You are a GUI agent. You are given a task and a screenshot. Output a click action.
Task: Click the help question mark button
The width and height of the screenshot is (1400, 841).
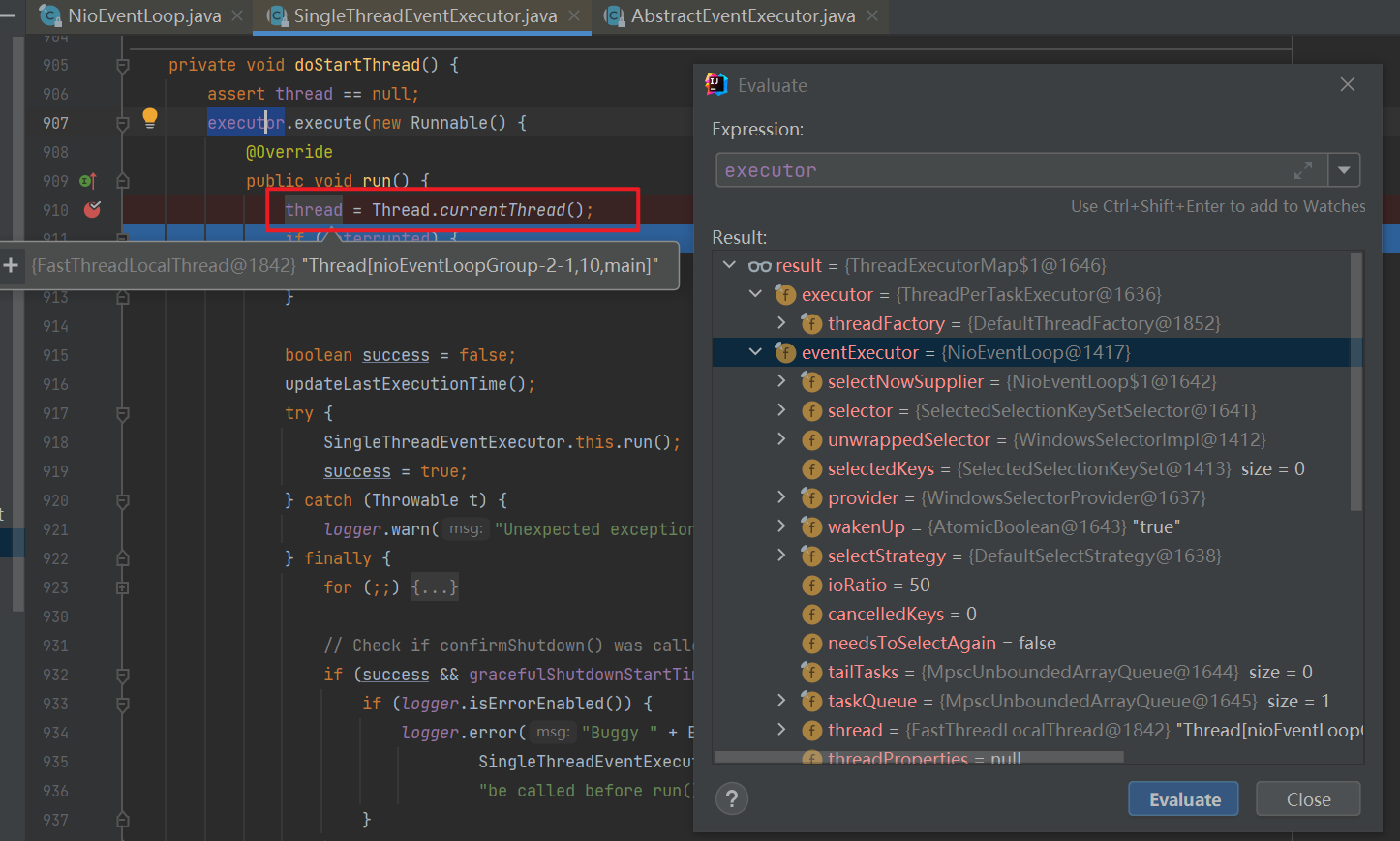point(732,799)
